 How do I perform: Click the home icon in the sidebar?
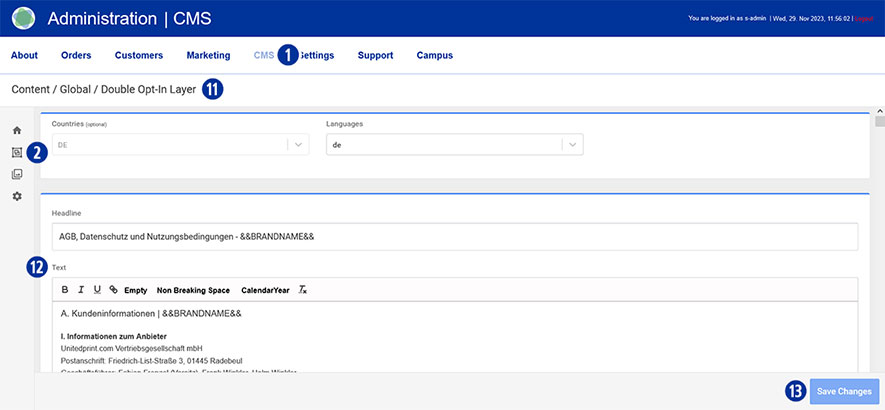pyautogui.click(x=17, y=131)
